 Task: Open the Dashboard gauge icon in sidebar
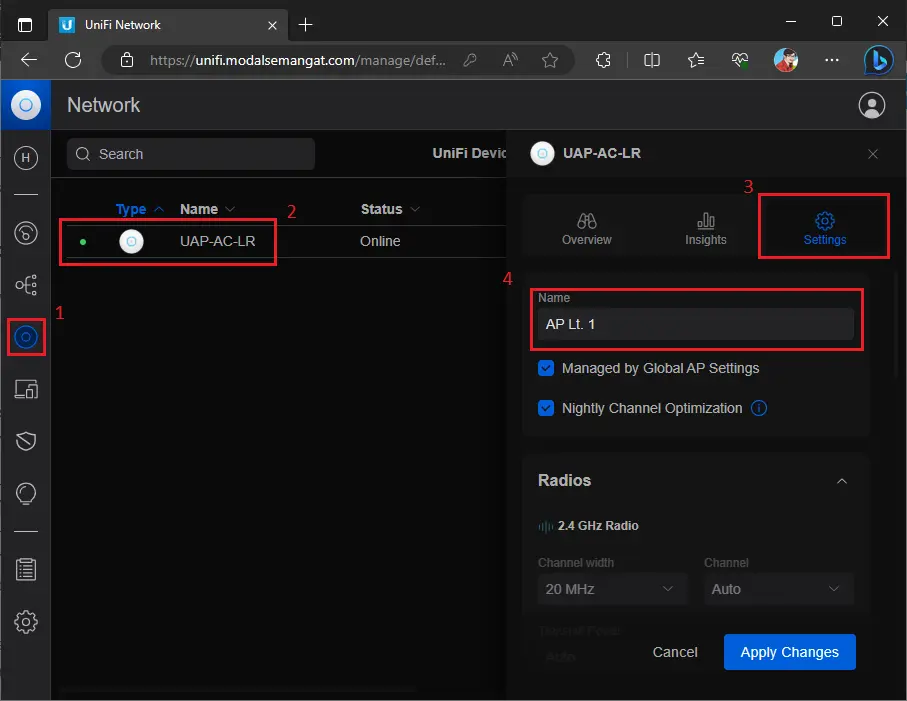click(x=25, y=233)
